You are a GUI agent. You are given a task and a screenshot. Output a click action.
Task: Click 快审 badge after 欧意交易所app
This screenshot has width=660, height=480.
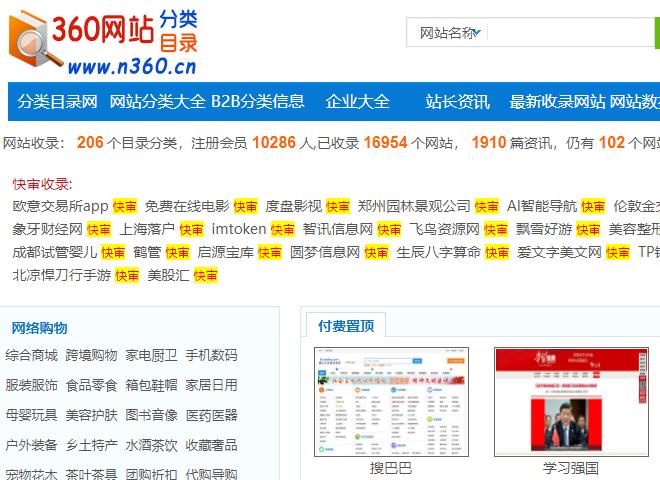point(125,206)
